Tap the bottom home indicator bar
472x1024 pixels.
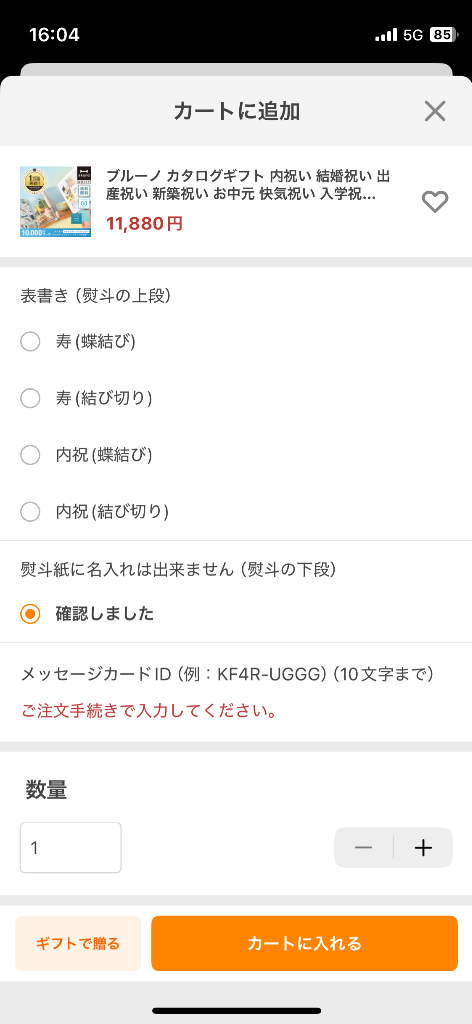[x=236, y=1011]
